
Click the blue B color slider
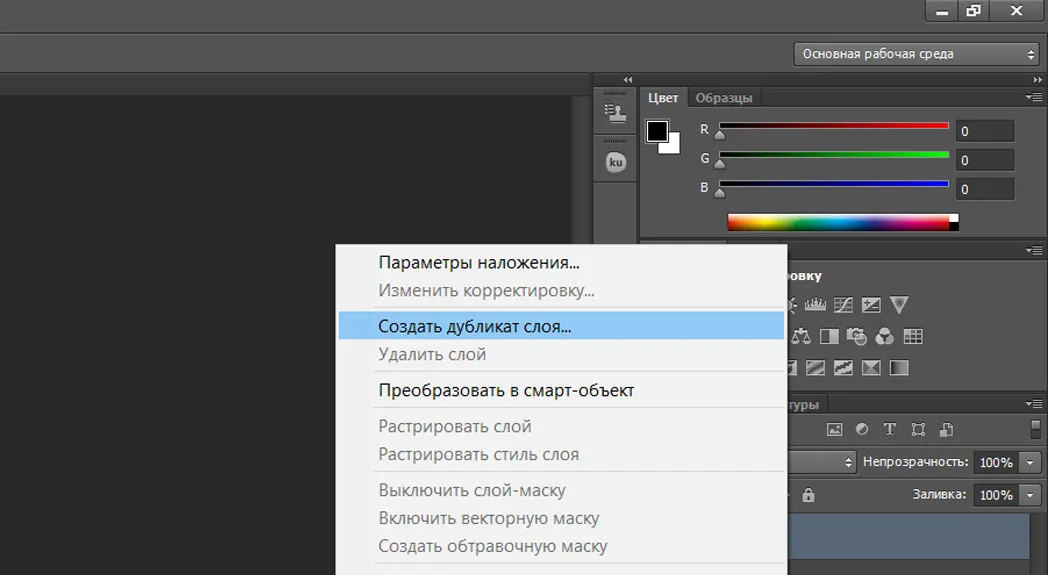pyautogui.click(x=833, y=184)
